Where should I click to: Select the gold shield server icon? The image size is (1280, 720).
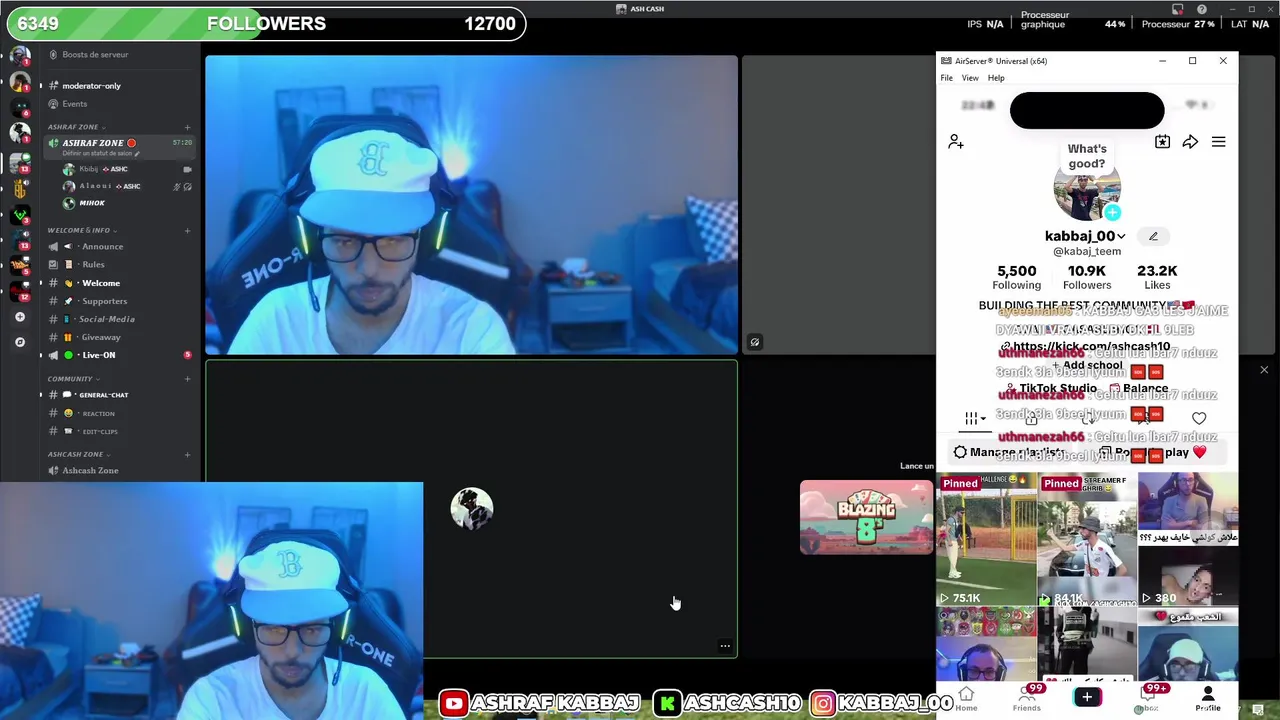point(20,188)
